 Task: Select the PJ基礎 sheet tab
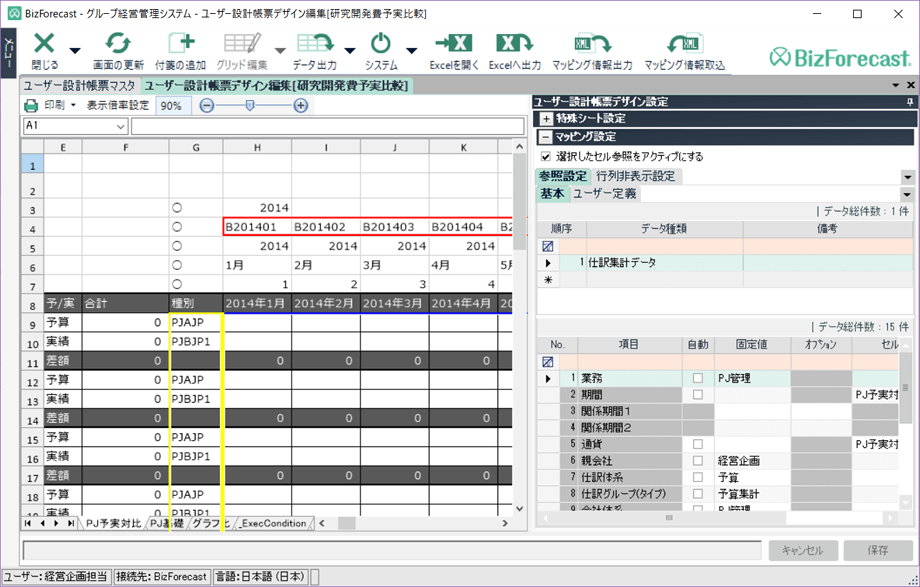point(167,523)
